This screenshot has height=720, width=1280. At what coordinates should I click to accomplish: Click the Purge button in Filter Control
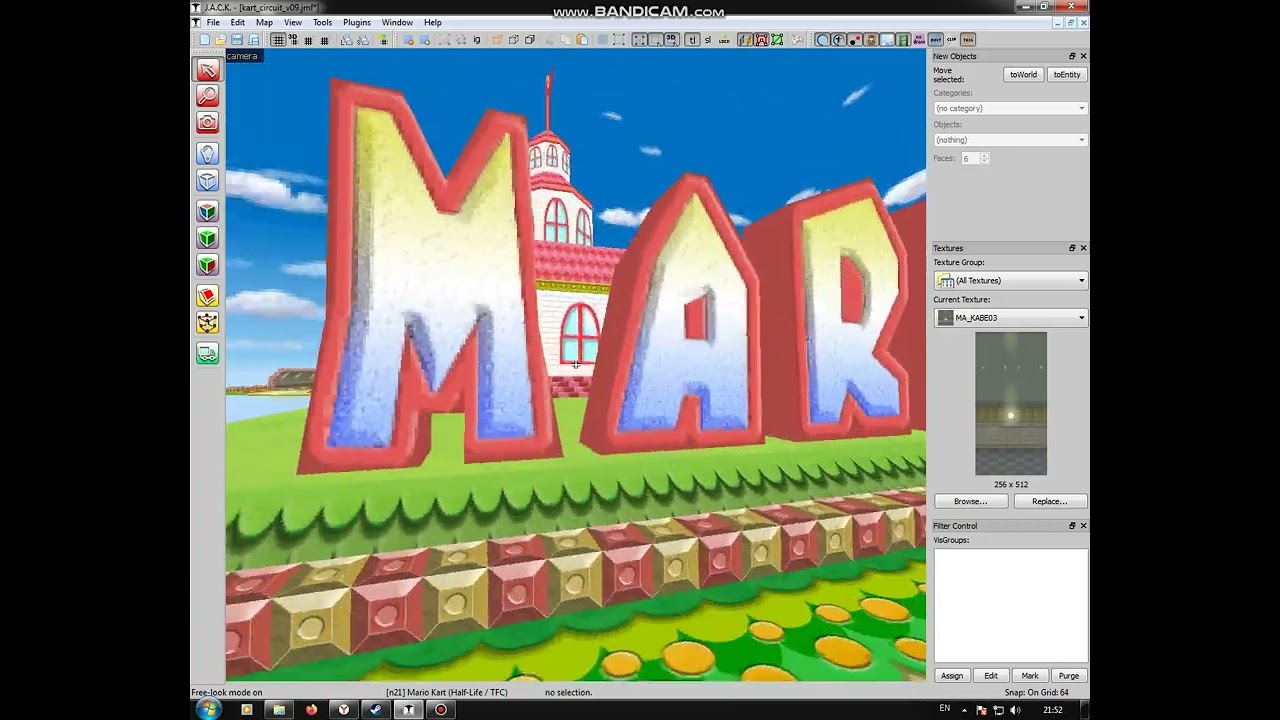tap(1069, 676)
